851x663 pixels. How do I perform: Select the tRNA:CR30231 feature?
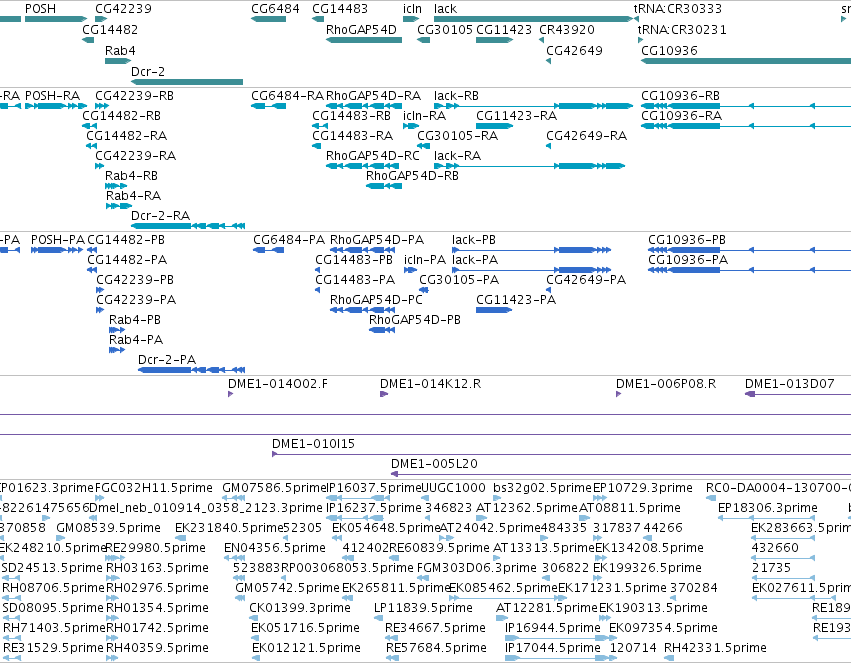[640, 40]
